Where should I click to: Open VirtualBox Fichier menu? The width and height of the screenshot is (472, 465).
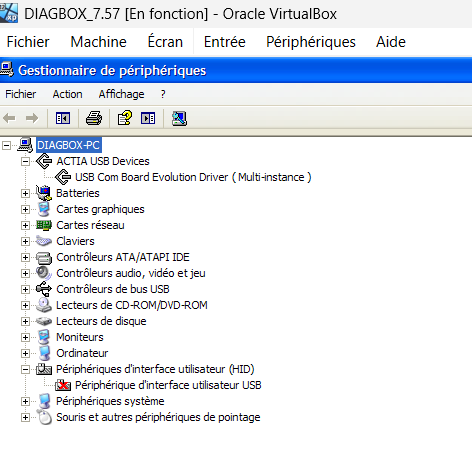click(28, 42)
